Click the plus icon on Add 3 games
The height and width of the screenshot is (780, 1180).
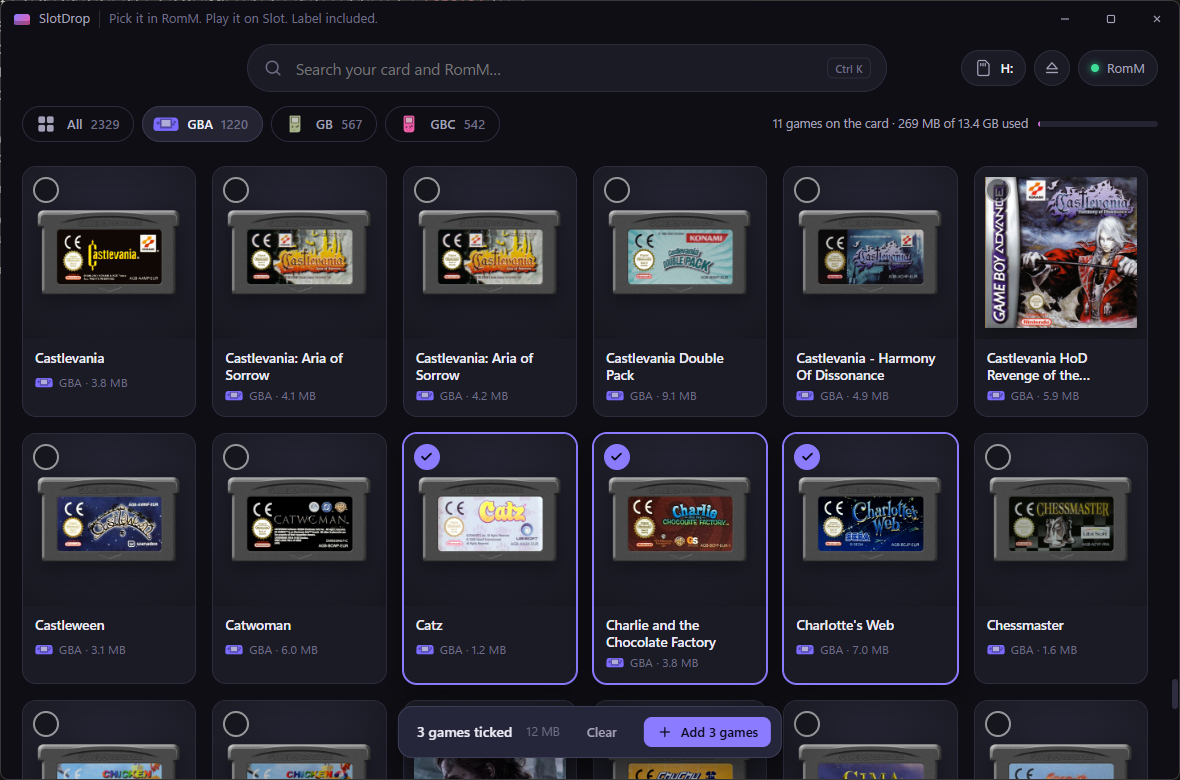[665, 733]
